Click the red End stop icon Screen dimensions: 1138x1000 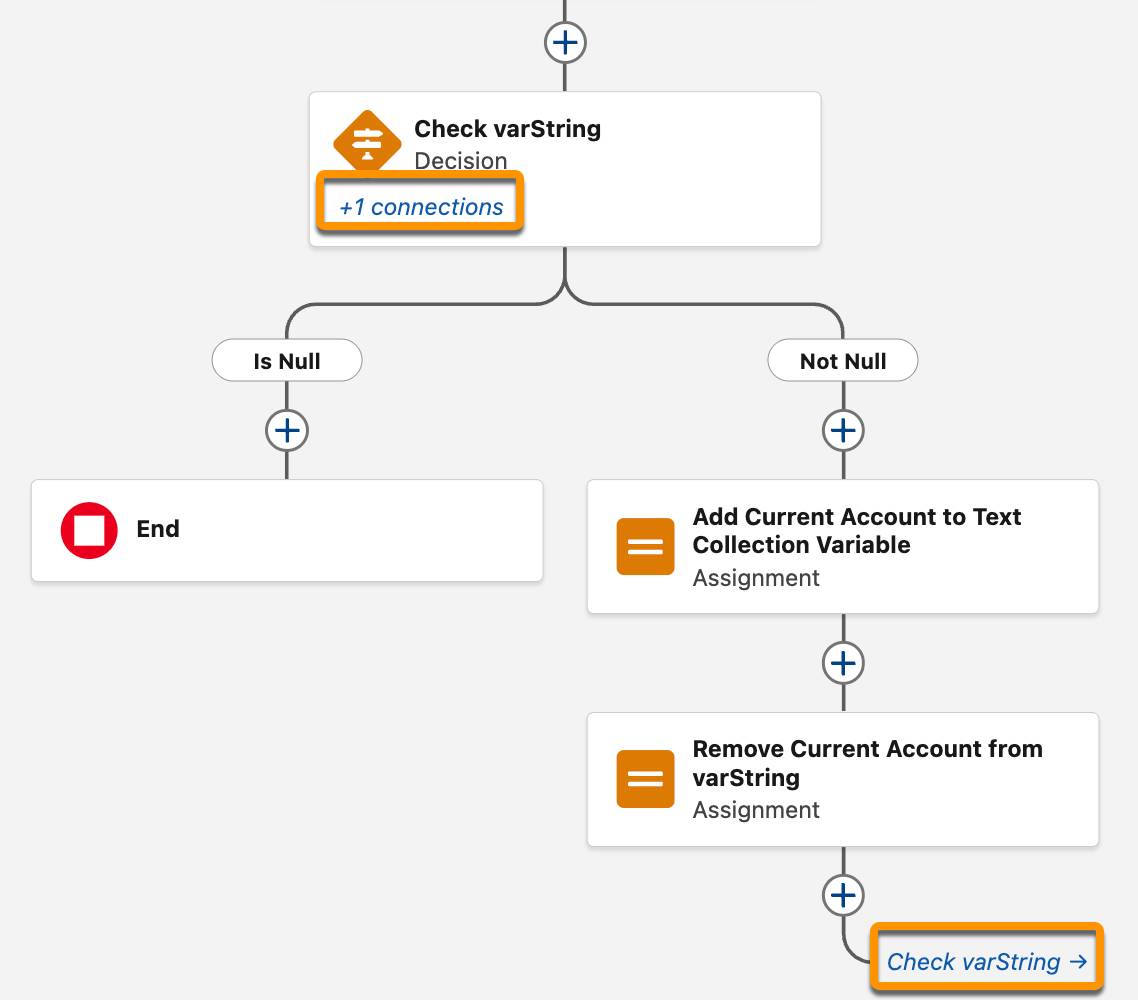coord(89,530)
